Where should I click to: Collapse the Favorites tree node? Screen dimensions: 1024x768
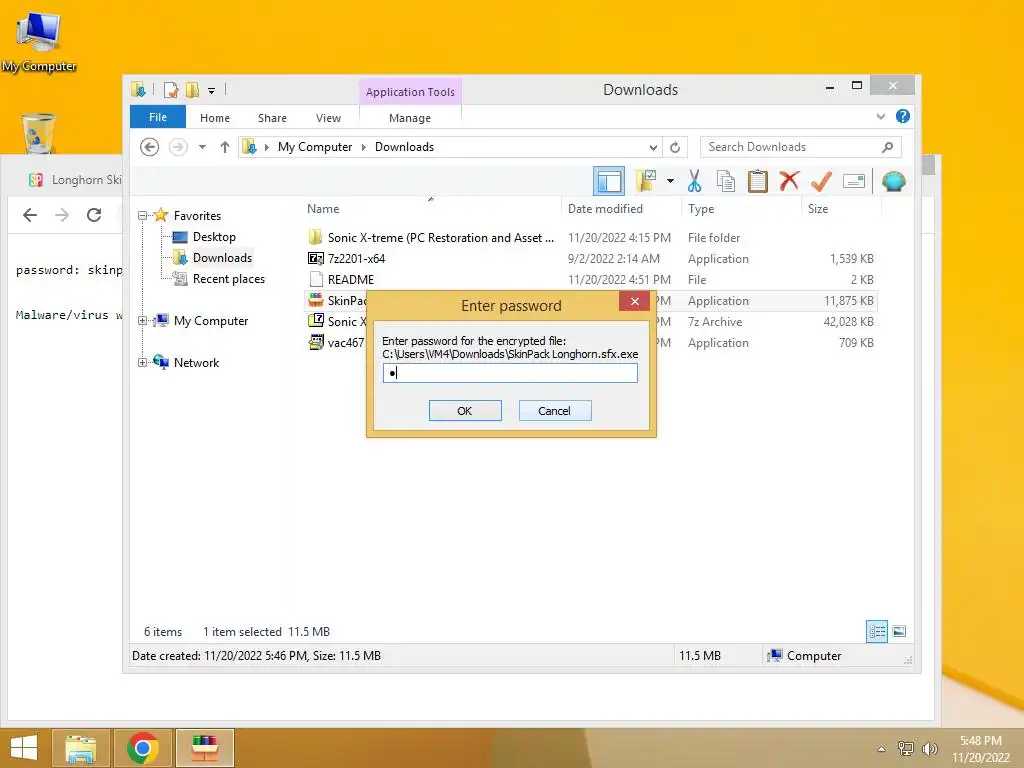point(142,216)
